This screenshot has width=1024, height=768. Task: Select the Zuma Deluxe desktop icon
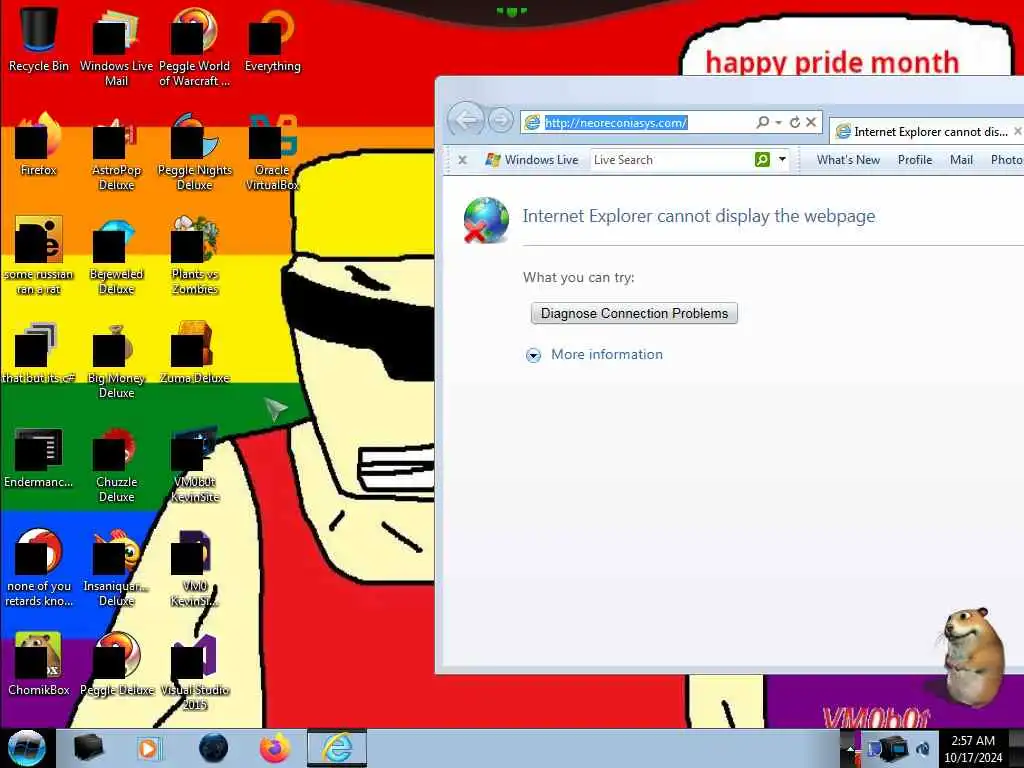[x=195, y=353]
